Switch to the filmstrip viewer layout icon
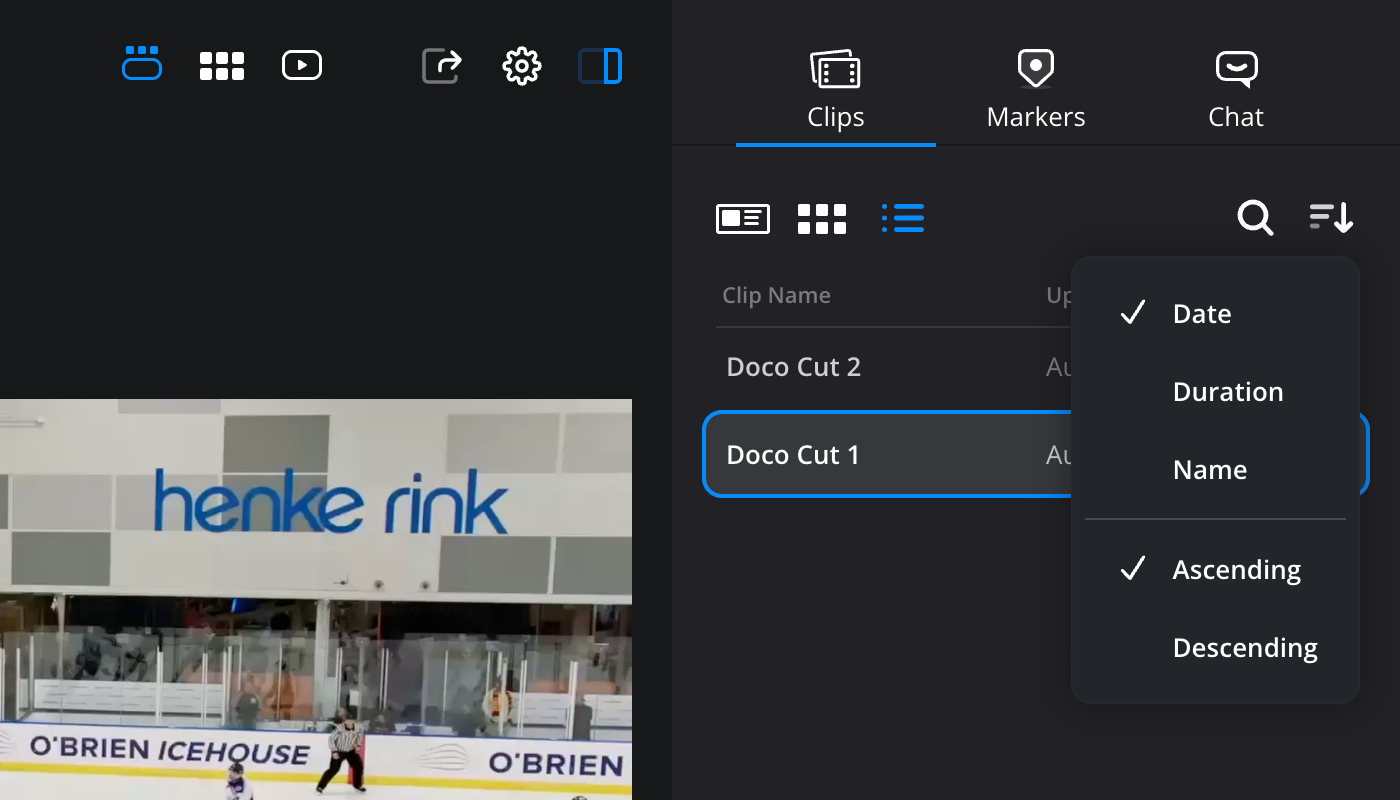Viewport: 1400px width, 800px height. click(x=142, y=65)
